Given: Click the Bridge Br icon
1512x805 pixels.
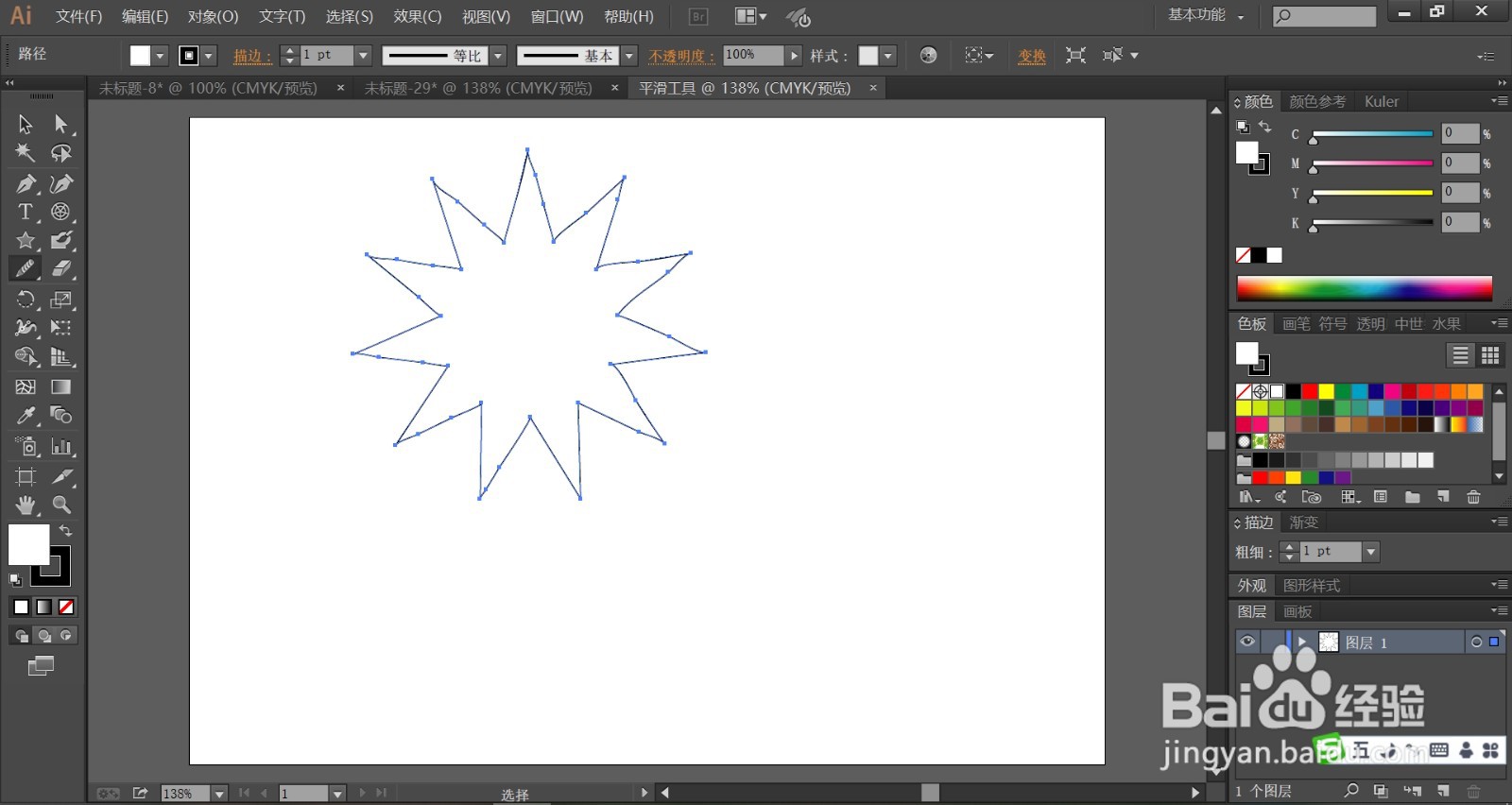Looking at the screenshot, I should pyautogui.click(x=698, y=17).
